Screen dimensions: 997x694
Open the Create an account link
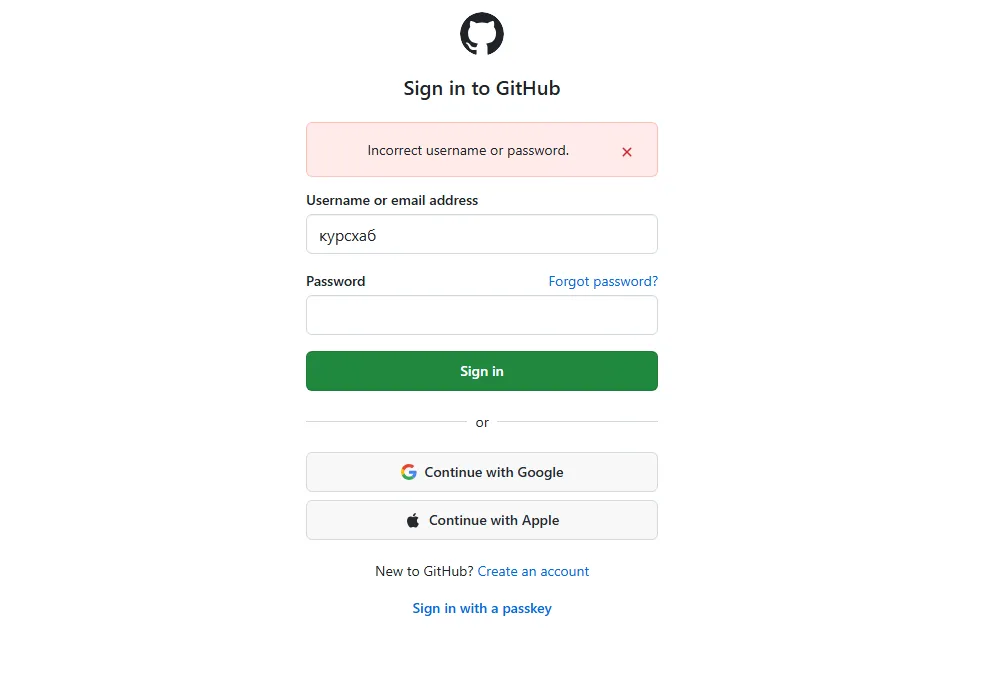(533, 572)
